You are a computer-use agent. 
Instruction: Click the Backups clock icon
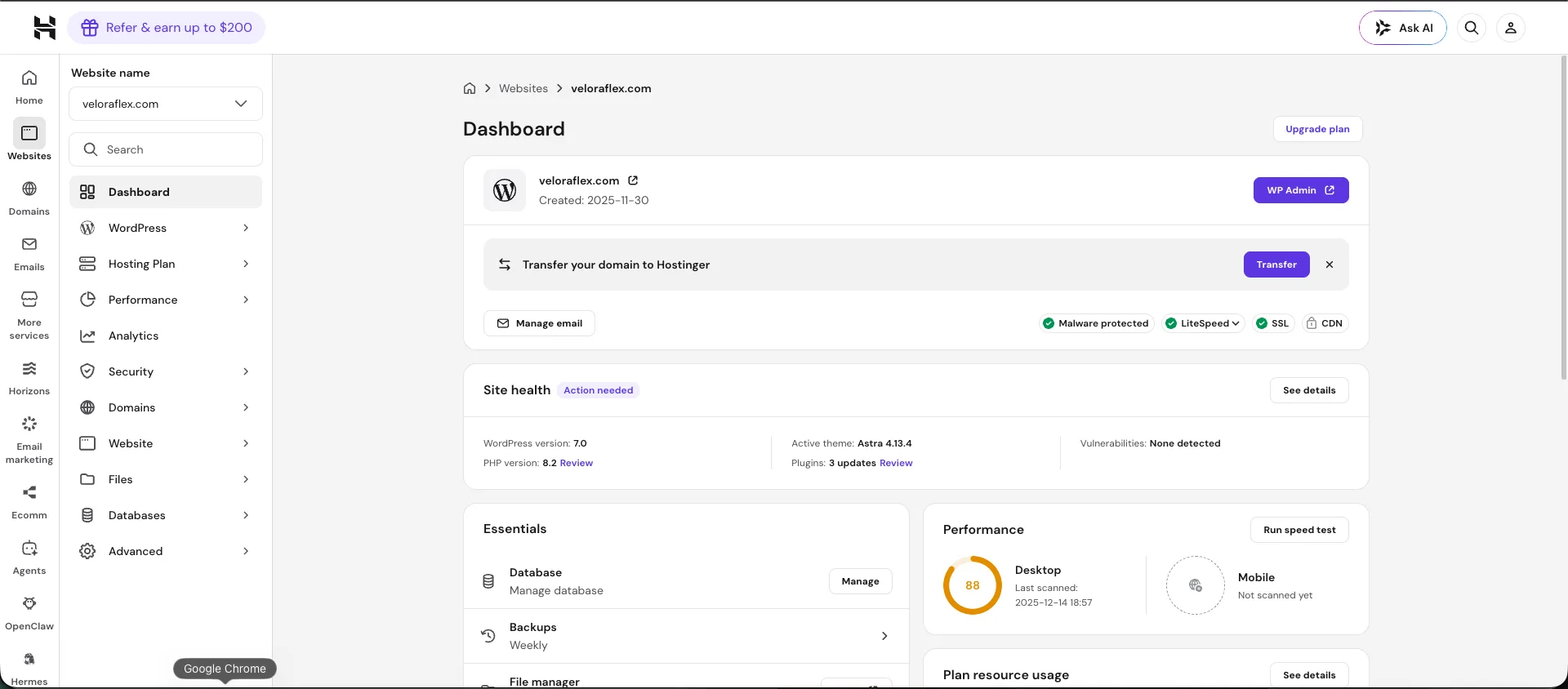point(488,636)
